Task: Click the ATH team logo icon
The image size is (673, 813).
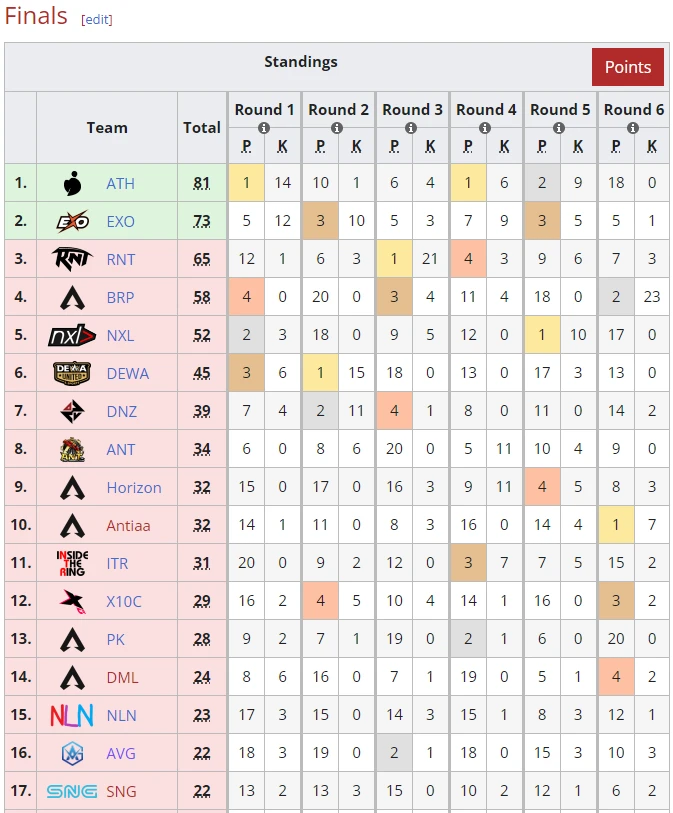Action: (72, 184)
